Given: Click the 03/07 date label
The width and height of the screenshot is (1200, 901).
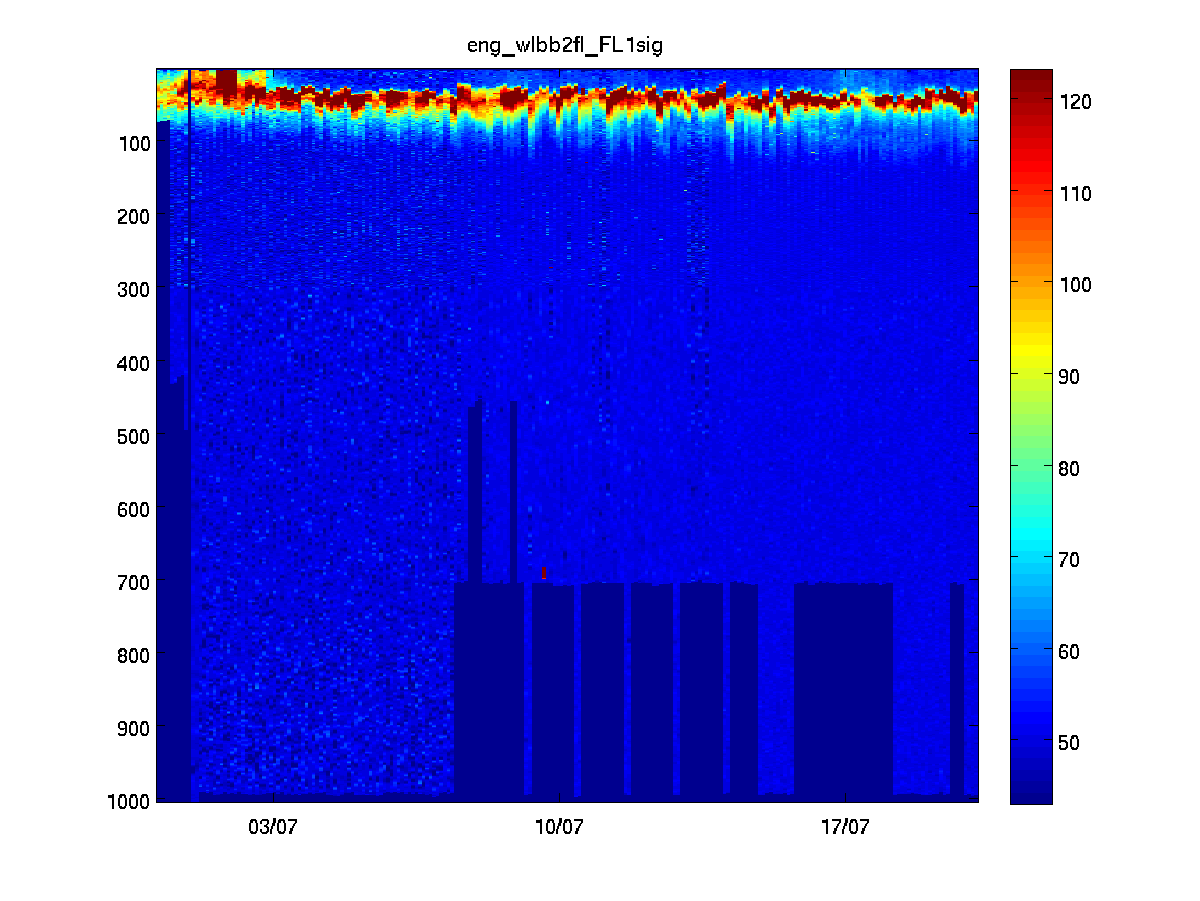Looking at the screenshot, I should point(273,827).
